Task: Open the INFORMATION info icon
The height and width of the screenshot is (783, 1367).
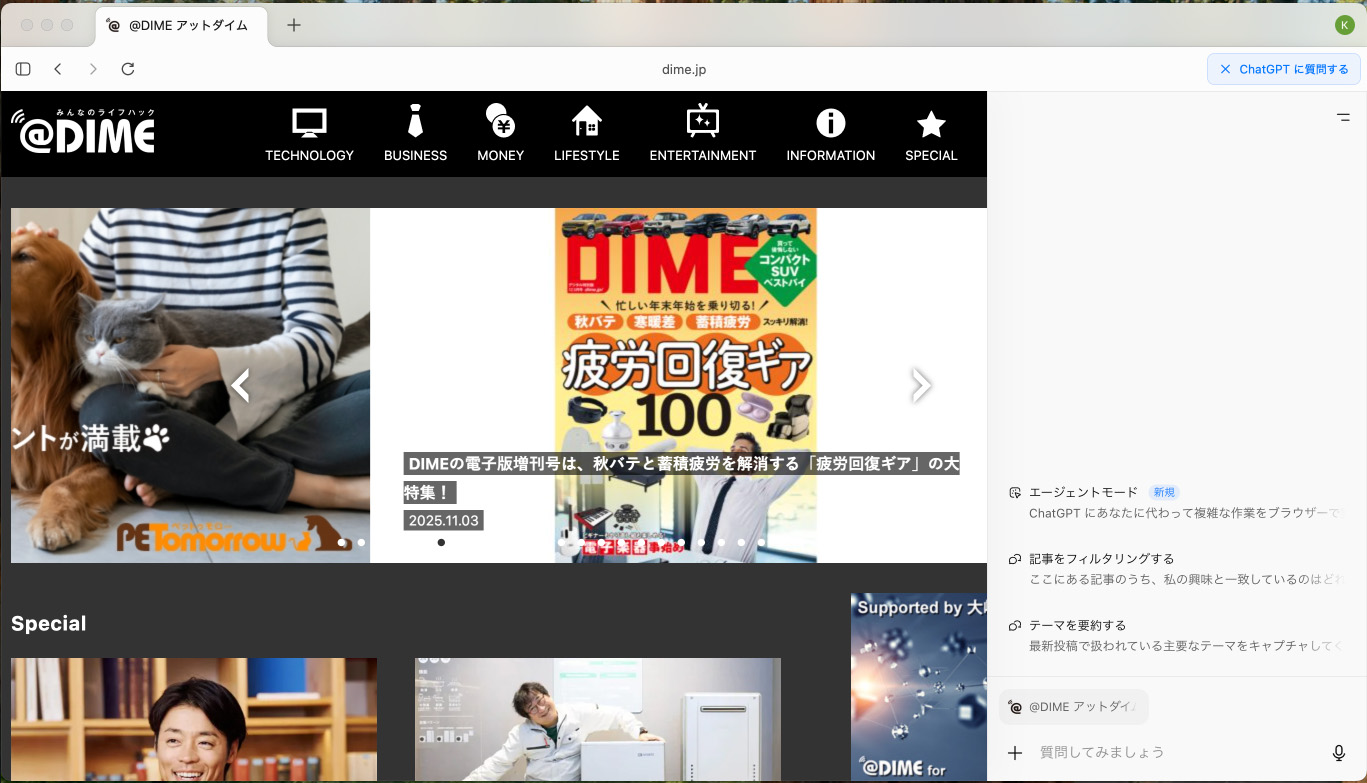Action: (x=830, y=122)
